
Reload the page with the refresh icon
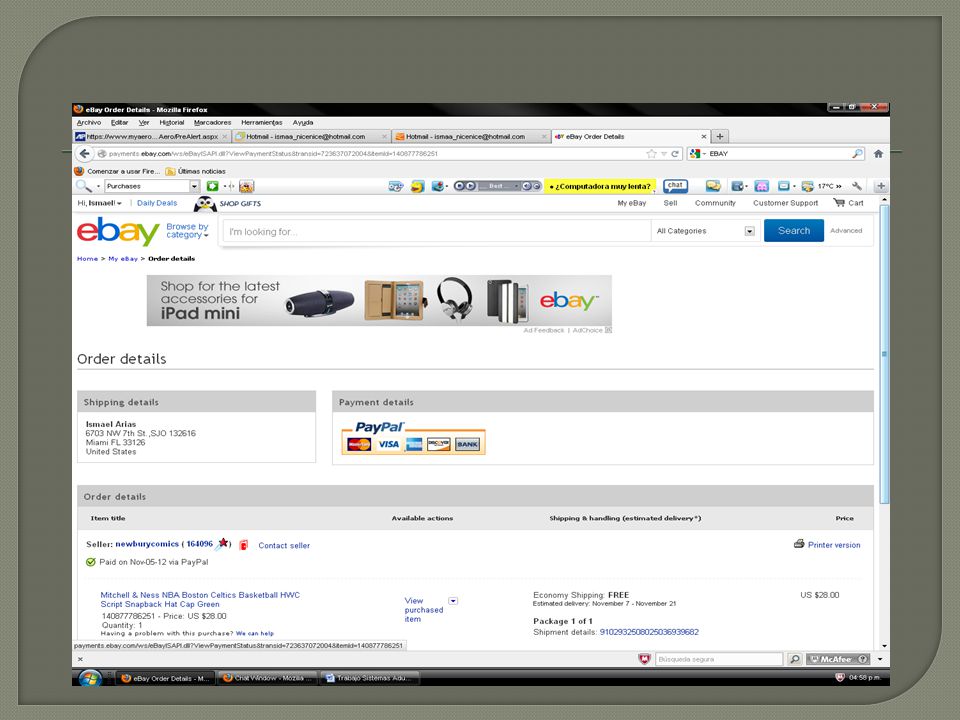(675, 154)
